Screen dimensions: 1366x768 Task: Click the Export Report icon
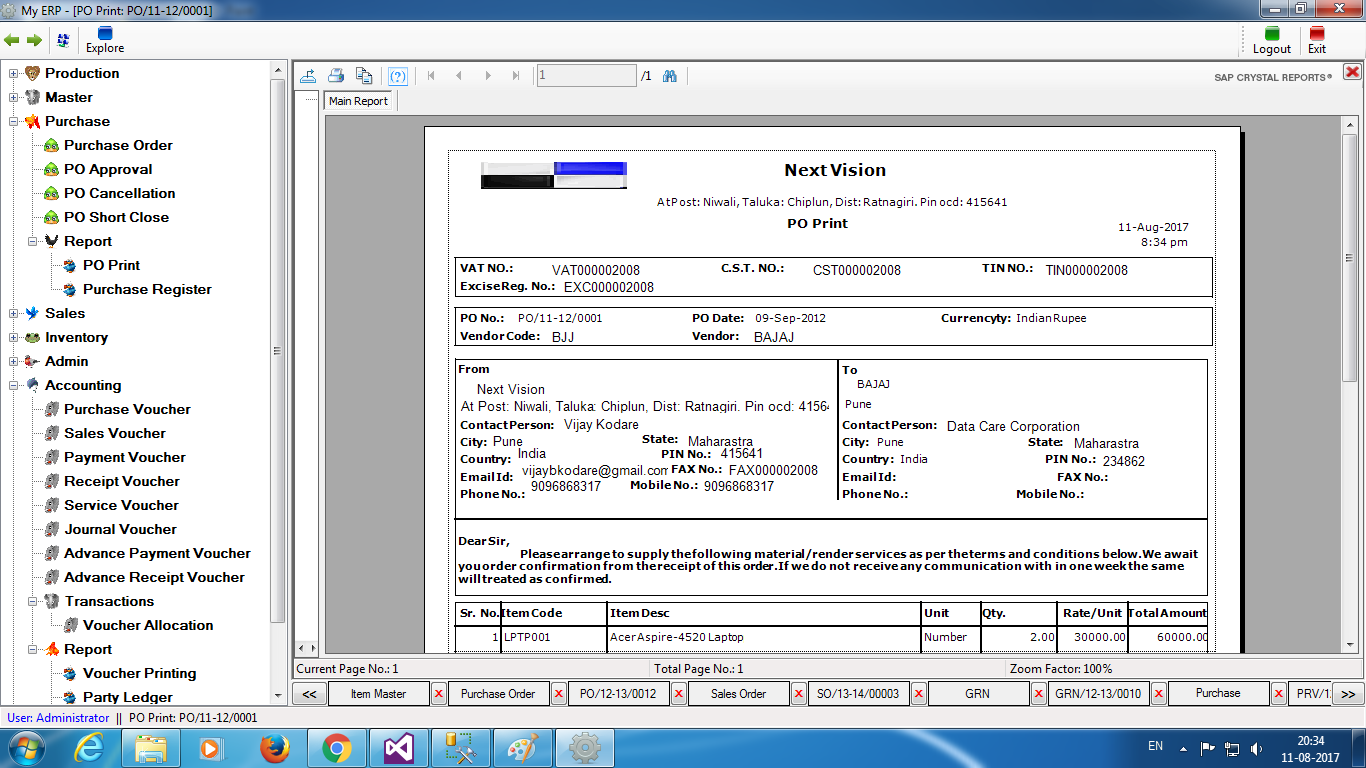click(x=309, y=76)
